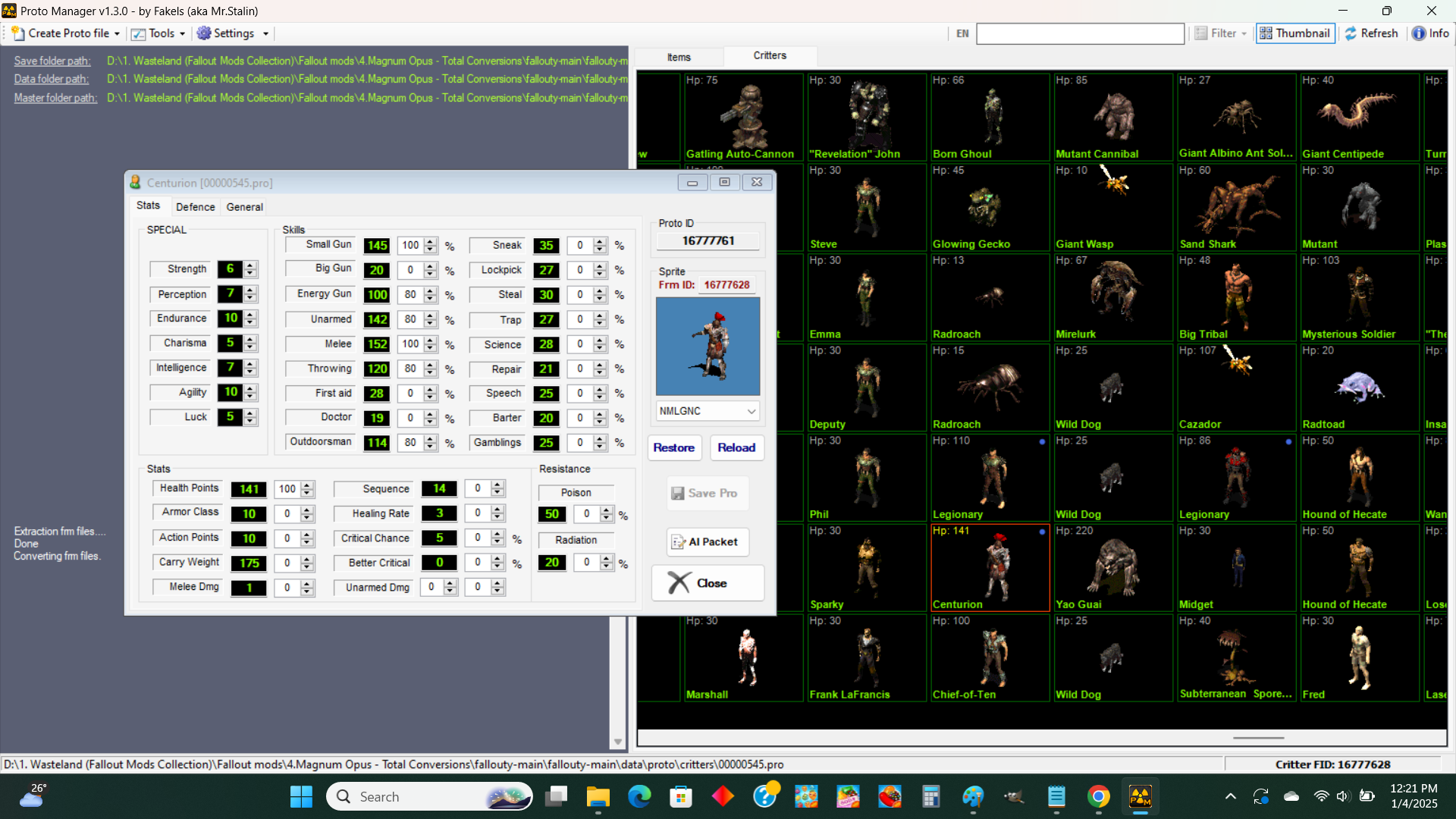Click the toolbar search text field
This screenshot has width=1456, height=819.
pyautogui.click(x=1080, y=33)
